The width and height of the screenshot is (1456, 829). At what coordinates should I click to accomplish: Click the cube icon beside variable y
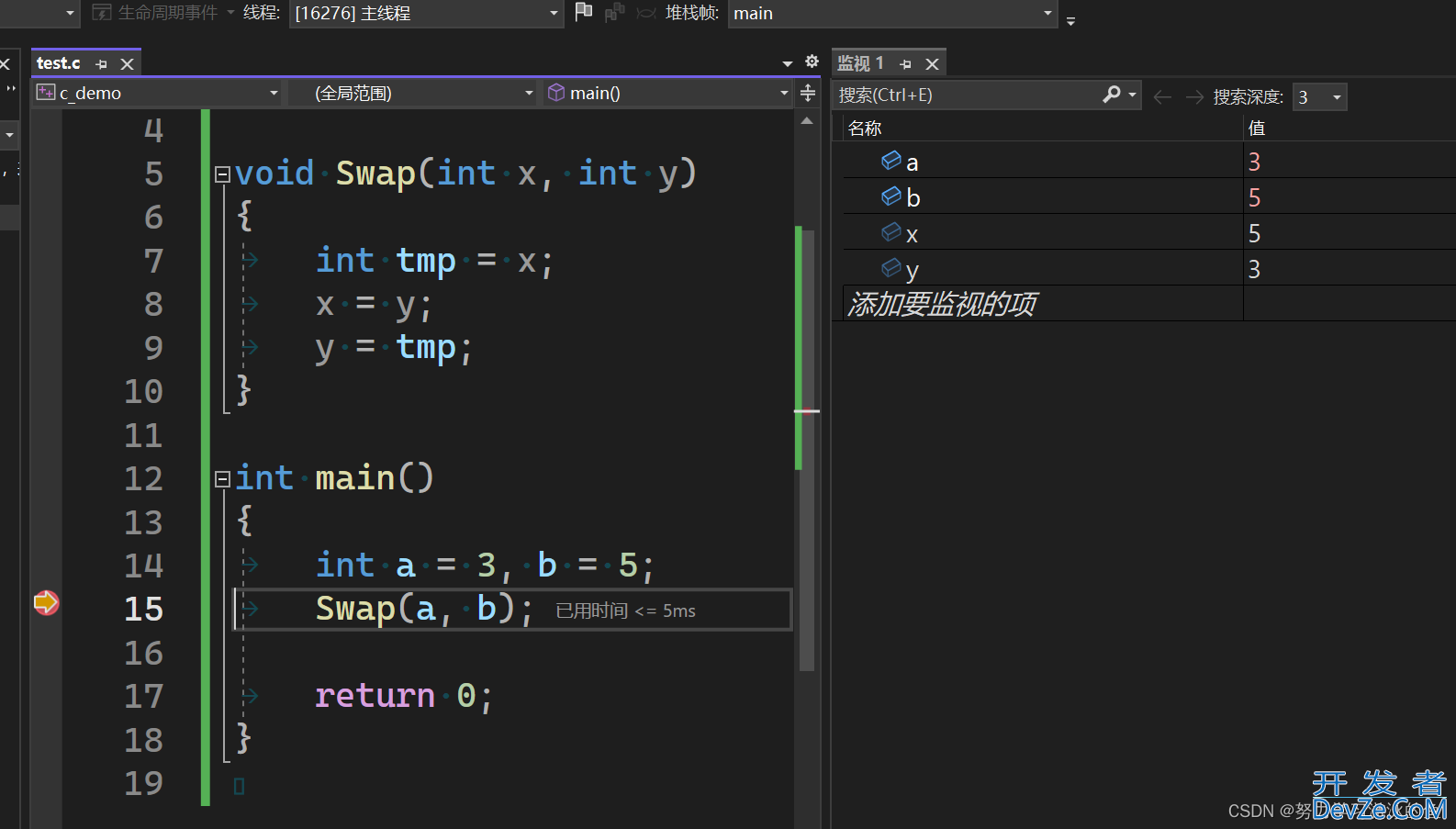tap(890, 268)
